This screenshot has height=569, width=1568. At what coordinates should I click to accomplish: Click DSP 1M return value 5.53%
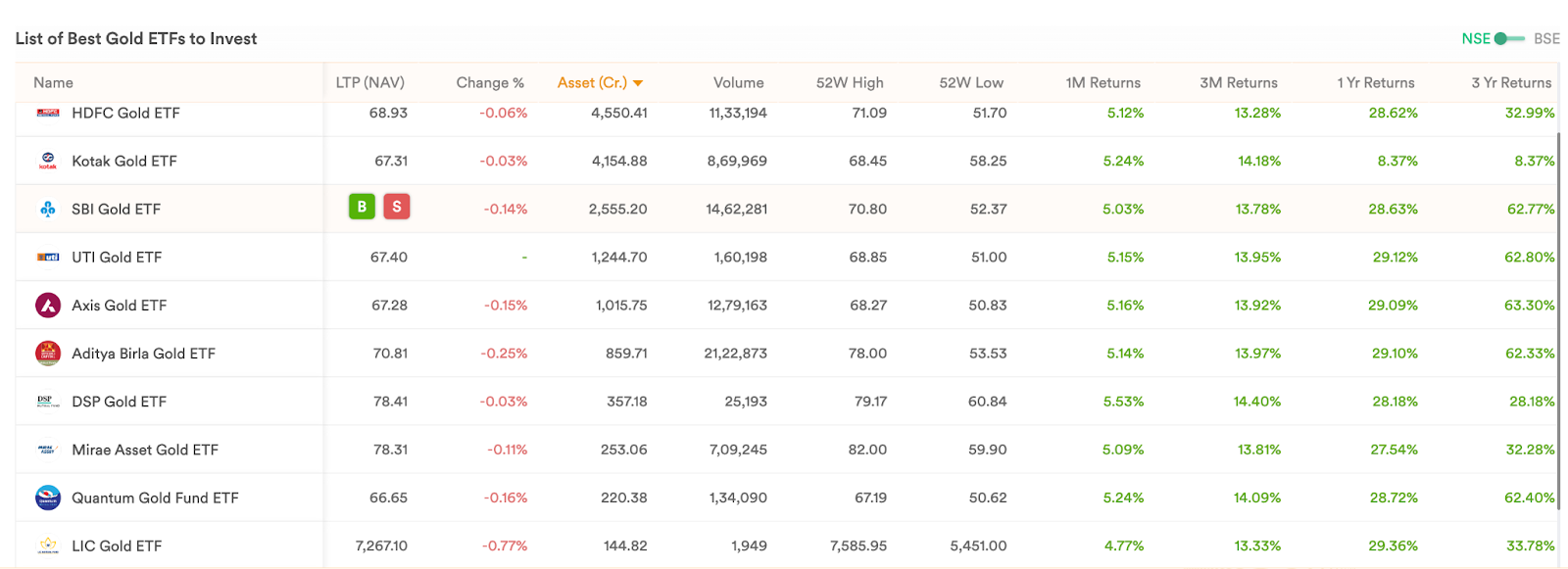pos(1123,402)
